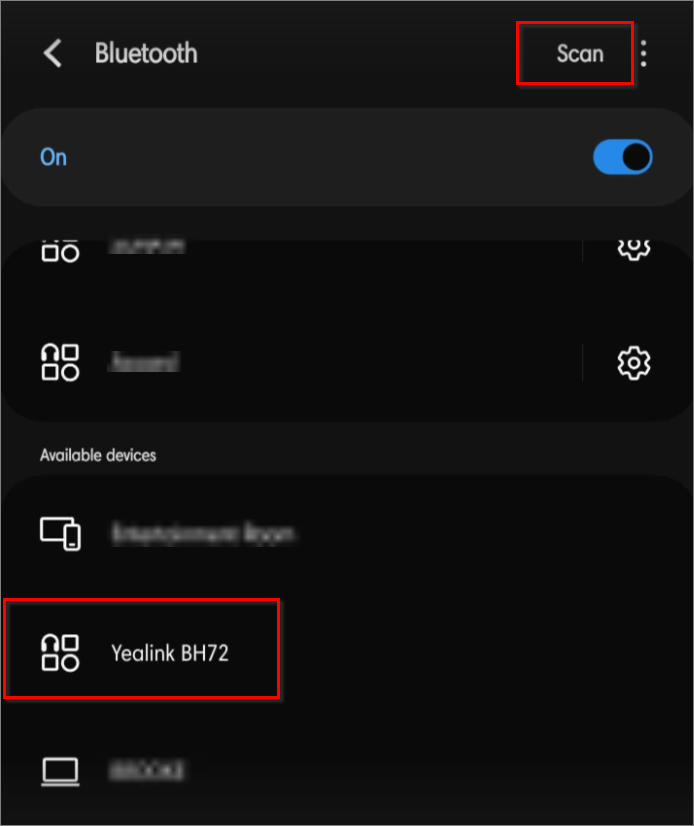Select the blurred name beside the laptop icon

click(x=146, y=771)
